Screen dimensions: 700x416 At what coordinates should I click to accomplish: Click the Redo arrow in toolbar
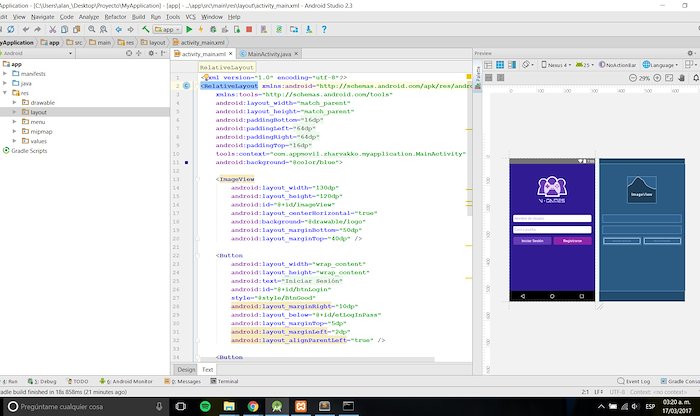[38, 29]
